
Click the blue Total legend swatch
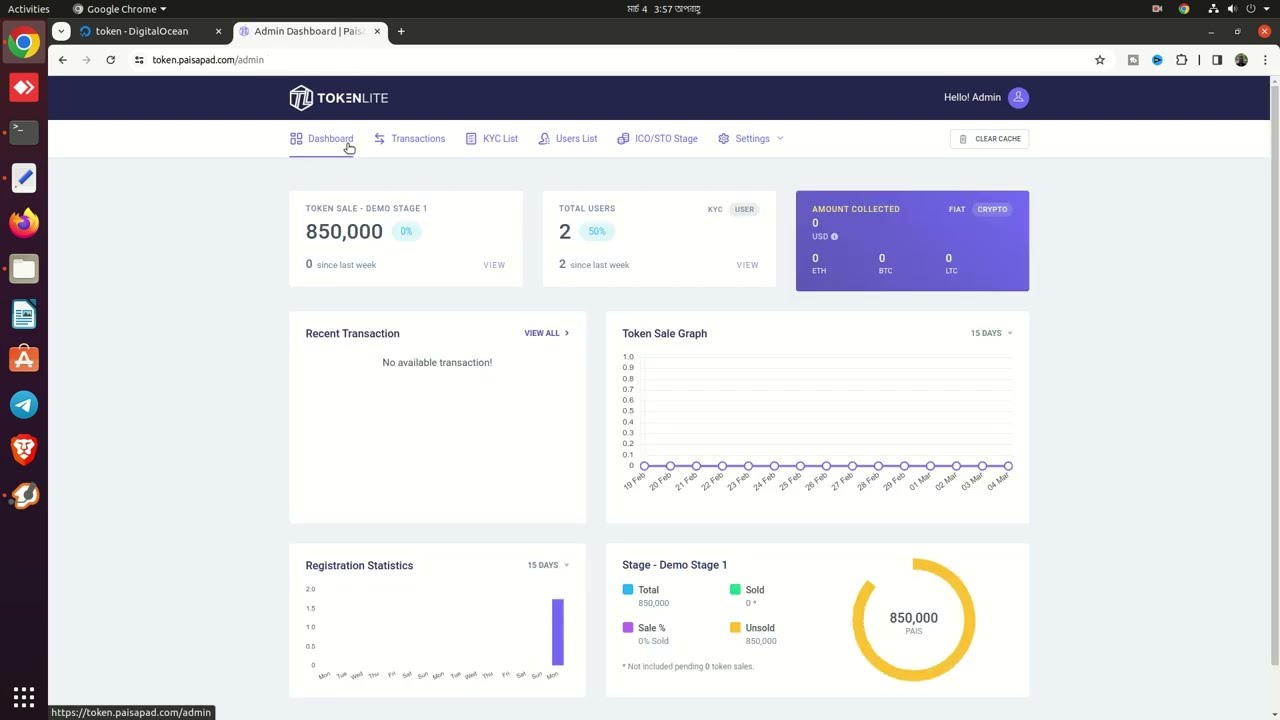coord(628,590)
